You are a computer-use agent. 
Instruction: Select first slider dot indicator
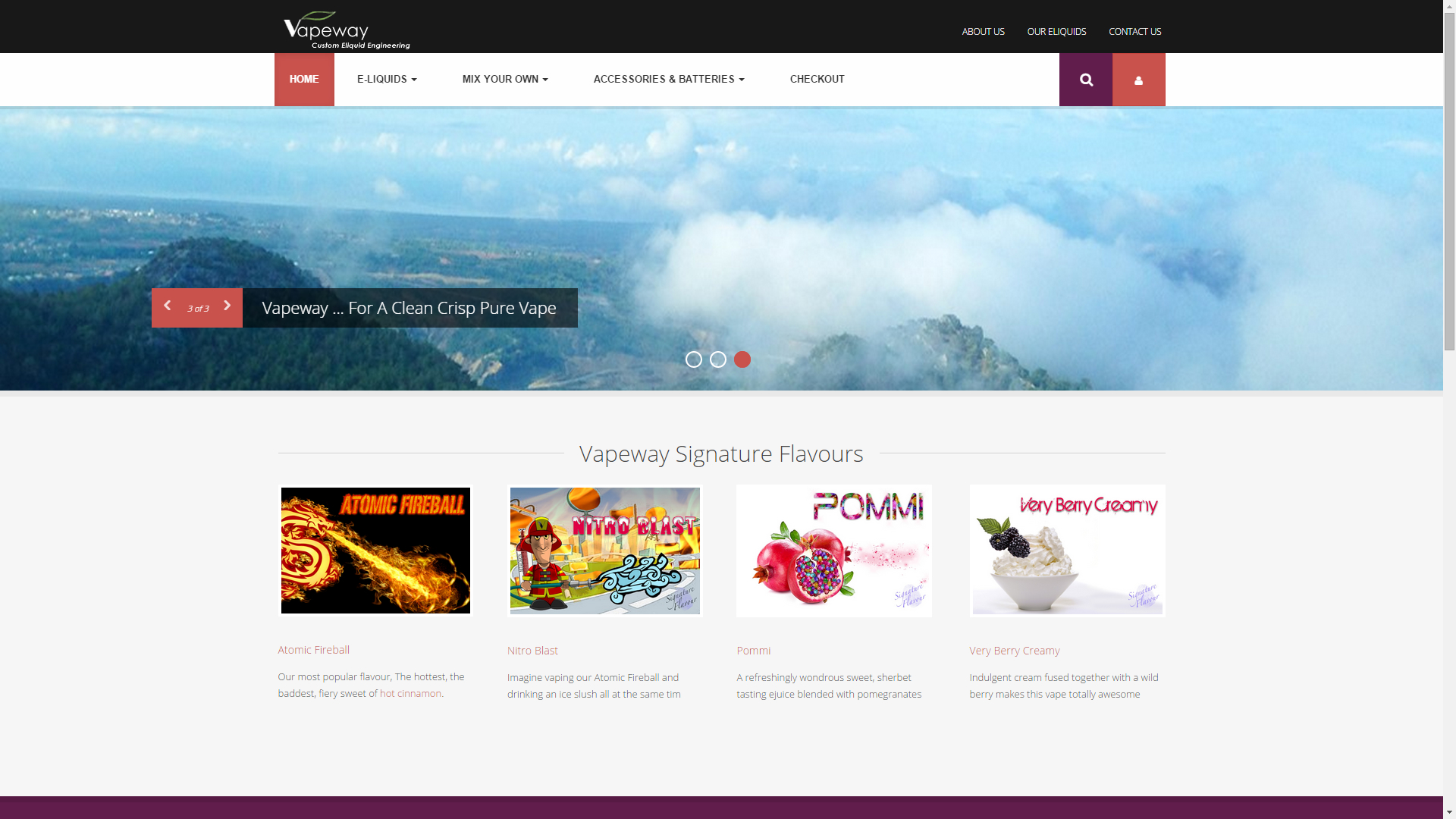click(693, 359)
